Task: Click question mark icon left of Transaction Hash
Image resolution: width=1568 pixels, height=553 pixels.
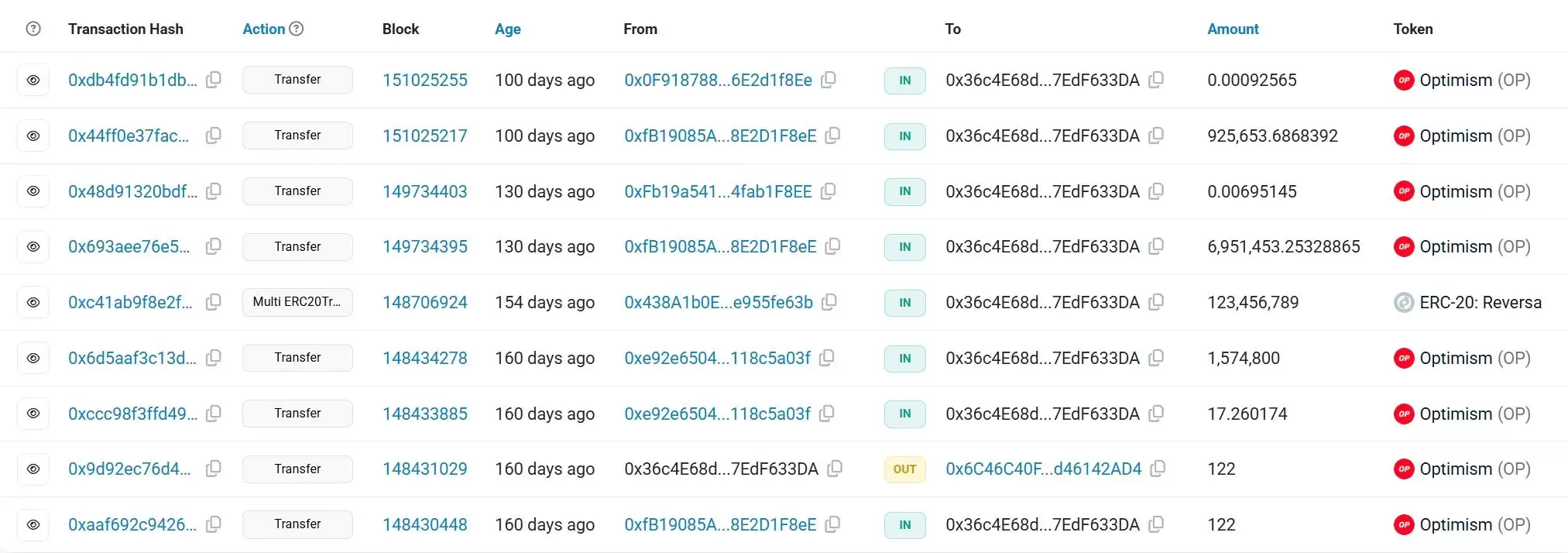Action: click(x=33, y=29)
